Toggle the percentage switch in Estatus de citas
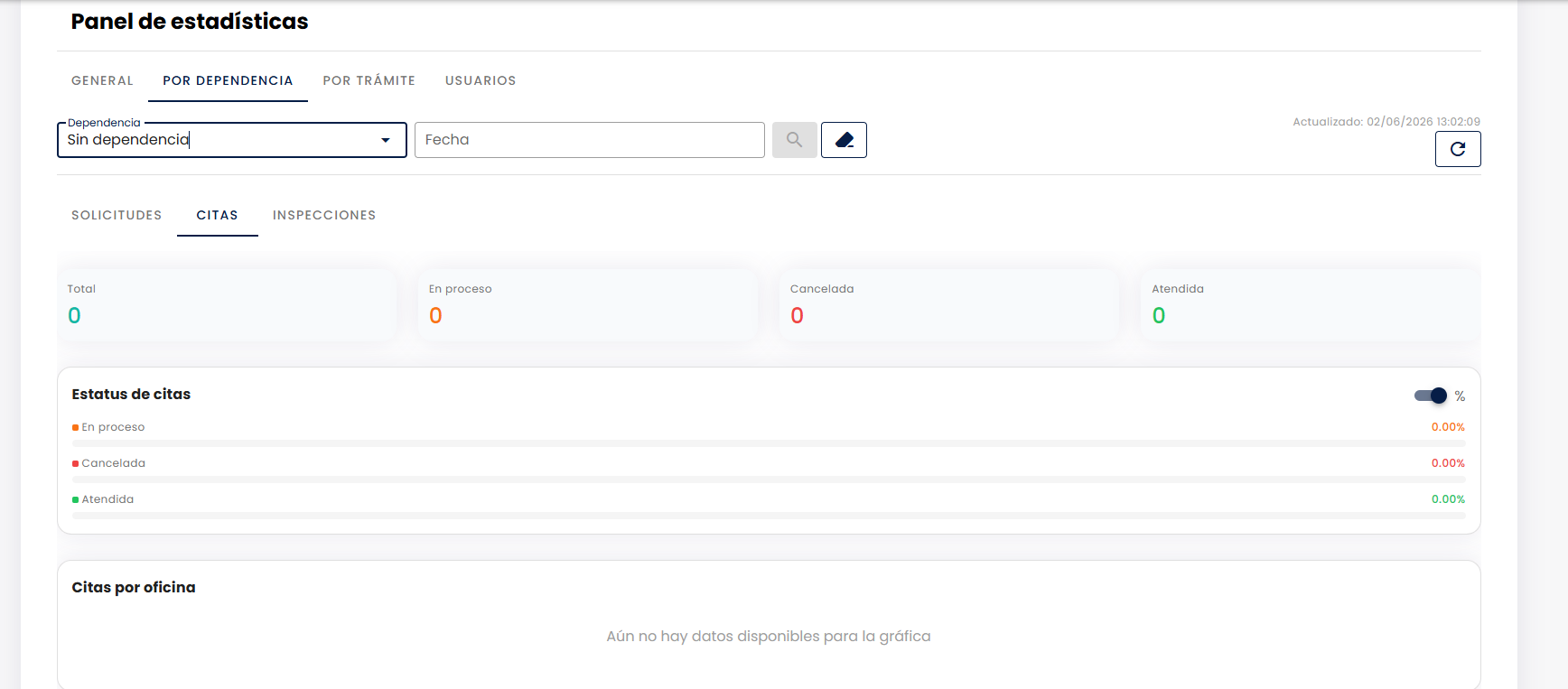This screenshot has width=1568, height=689. (x=1431, y=396)
